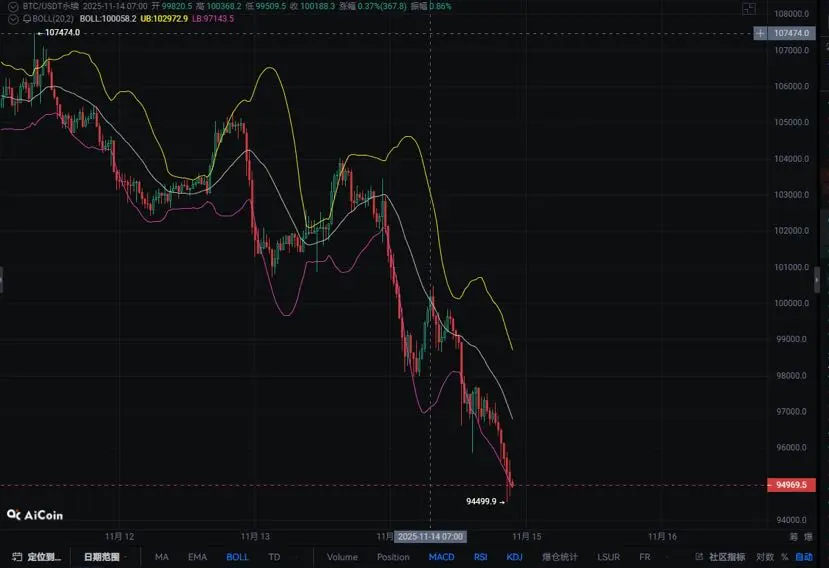Click the time axis crosshair label 2025-11-14 07:00
The height and width of the screenshot is (568, 829).
pos(430,537)
